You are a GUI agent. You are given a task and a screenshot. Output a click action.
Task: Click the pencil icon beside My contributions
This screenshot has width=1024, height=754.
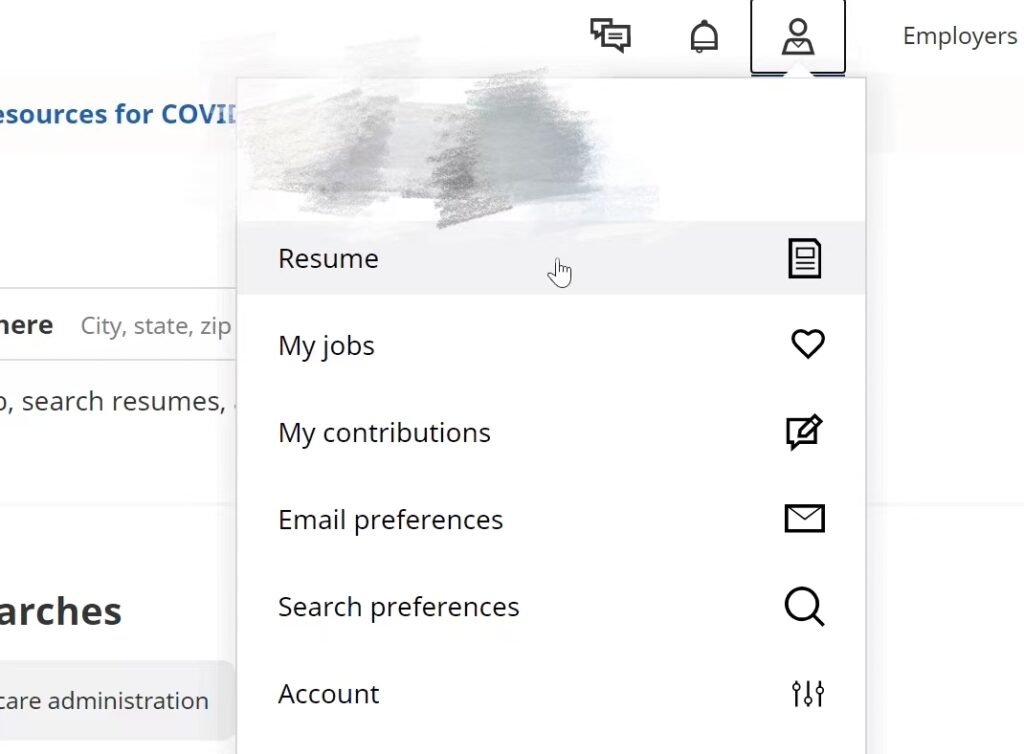tap(807, 431)
